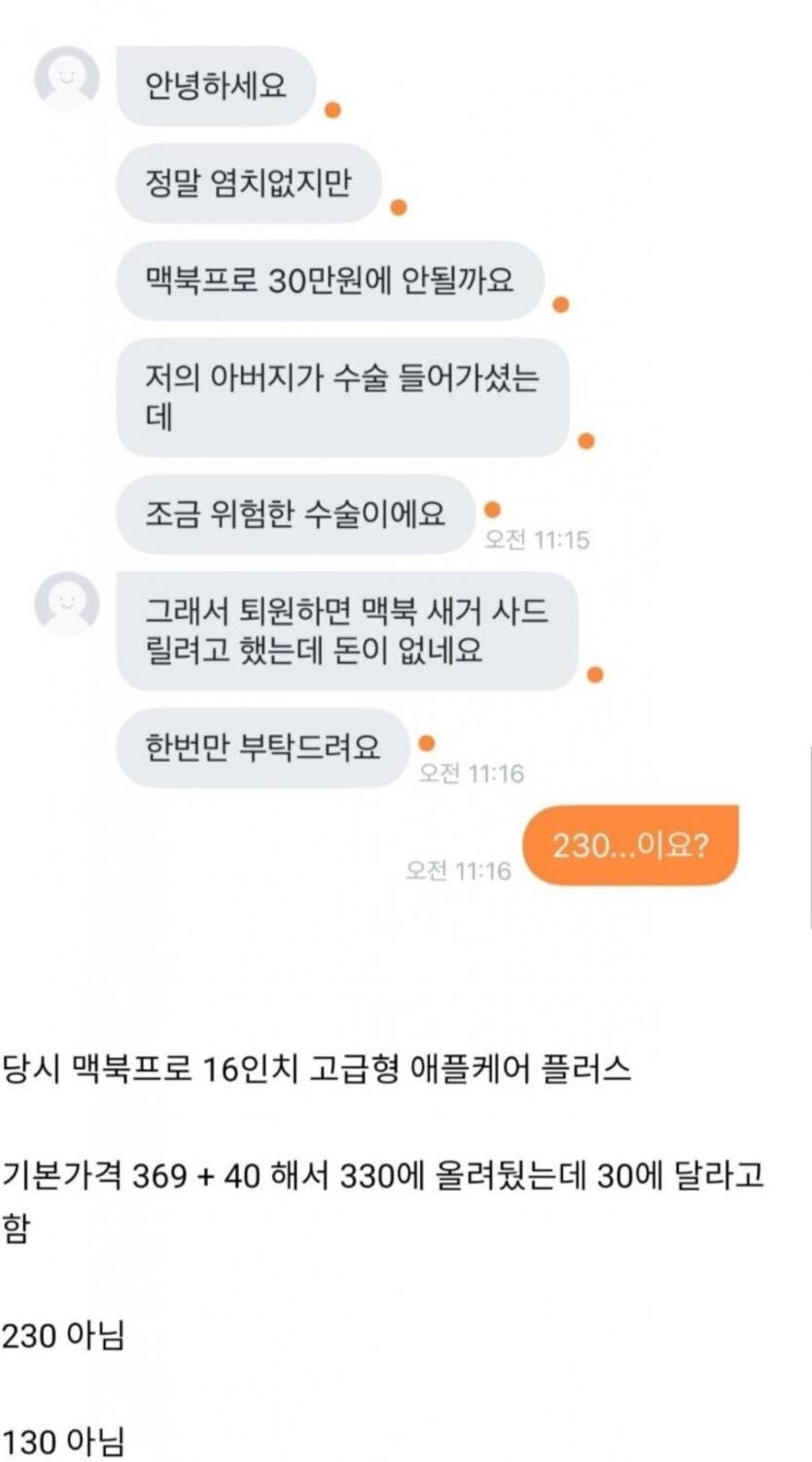Viewport: 812px width, 1462px height.
Task: Tap the 맥북프로 30만원에 안될까요 bubble
Action: (330, 280)
